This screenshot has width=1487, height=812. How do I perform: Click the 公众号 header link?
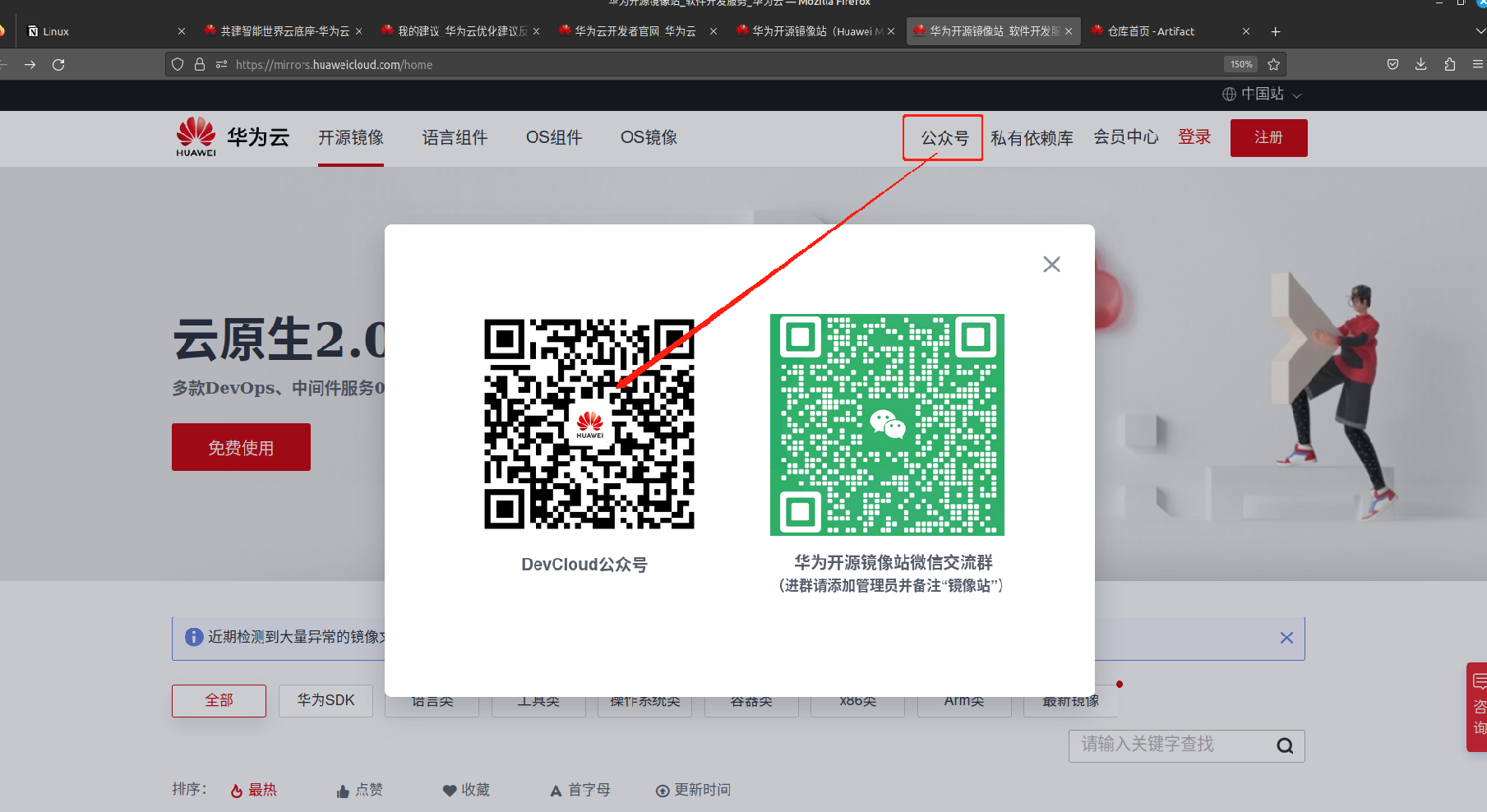pos(944,138)
